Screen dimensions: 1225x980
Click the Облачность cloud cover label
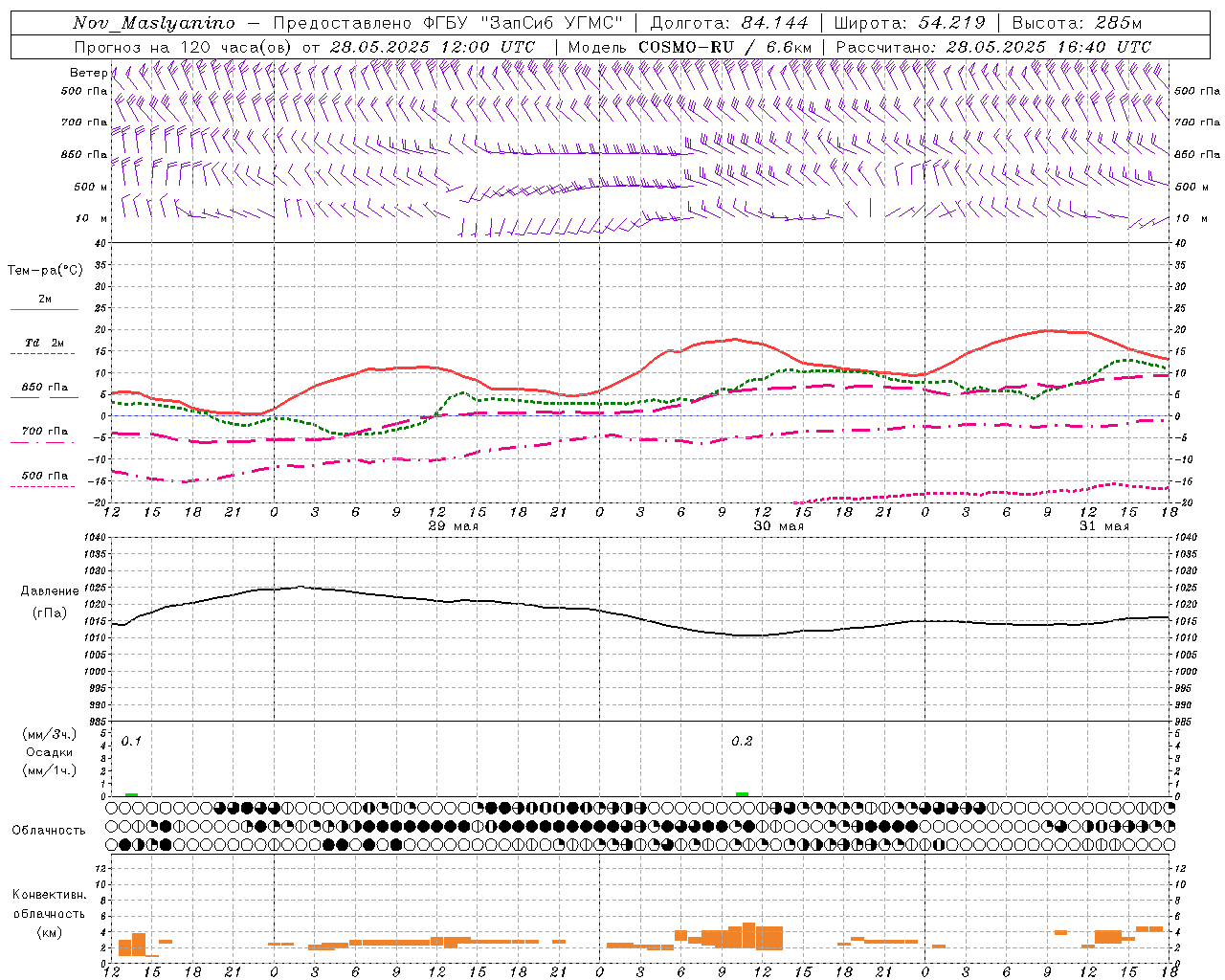click(x=49, y=830)
